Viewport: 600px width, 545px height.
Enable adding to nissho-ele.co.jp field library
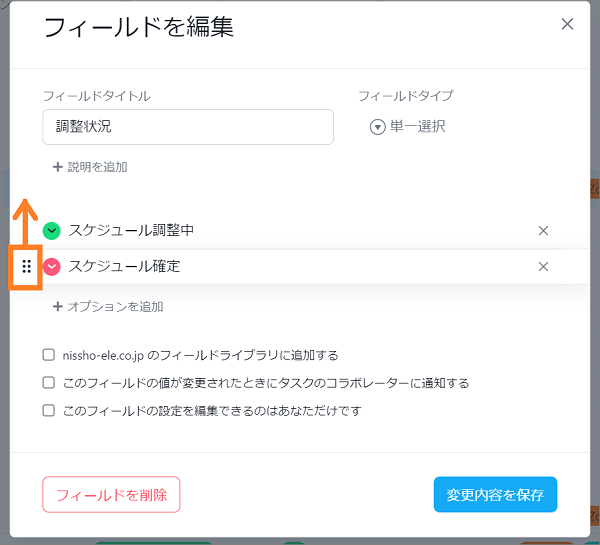click(x=49, y=355)
